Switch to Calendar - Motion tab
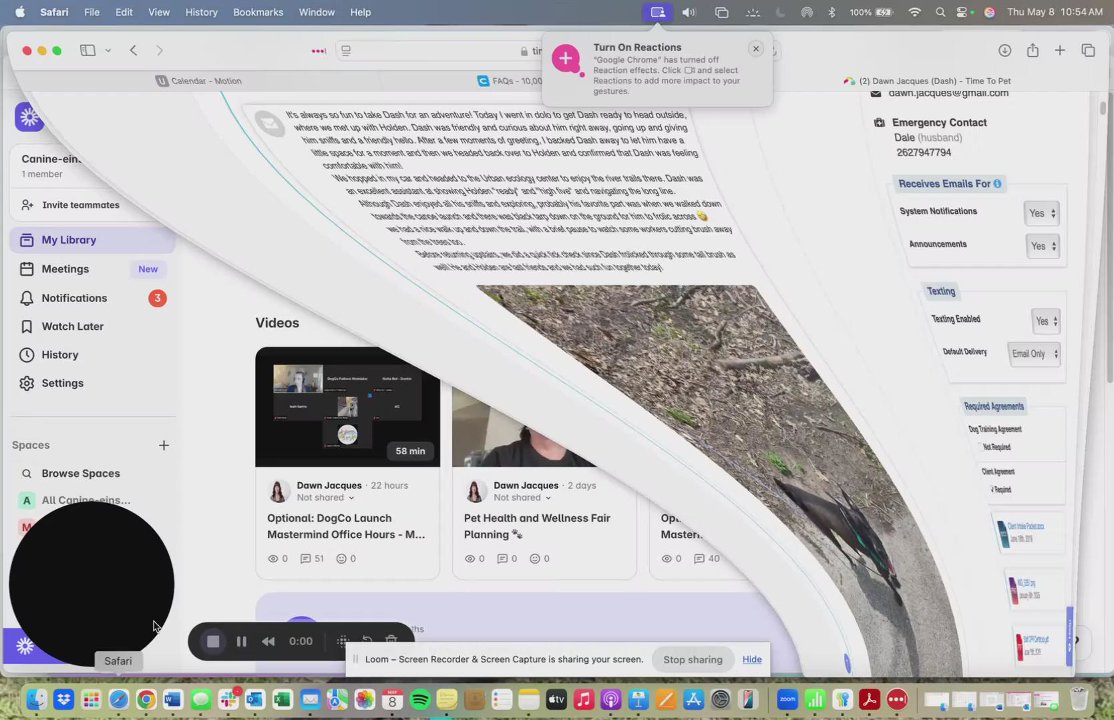1114x720 pixels. (199, 81)
